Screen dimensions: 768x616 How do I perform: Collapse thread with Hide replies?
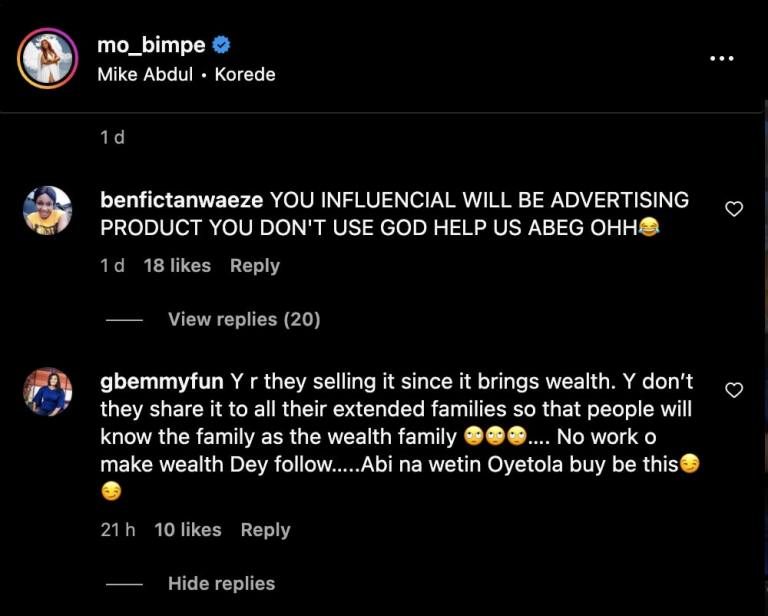click(221, 583)
